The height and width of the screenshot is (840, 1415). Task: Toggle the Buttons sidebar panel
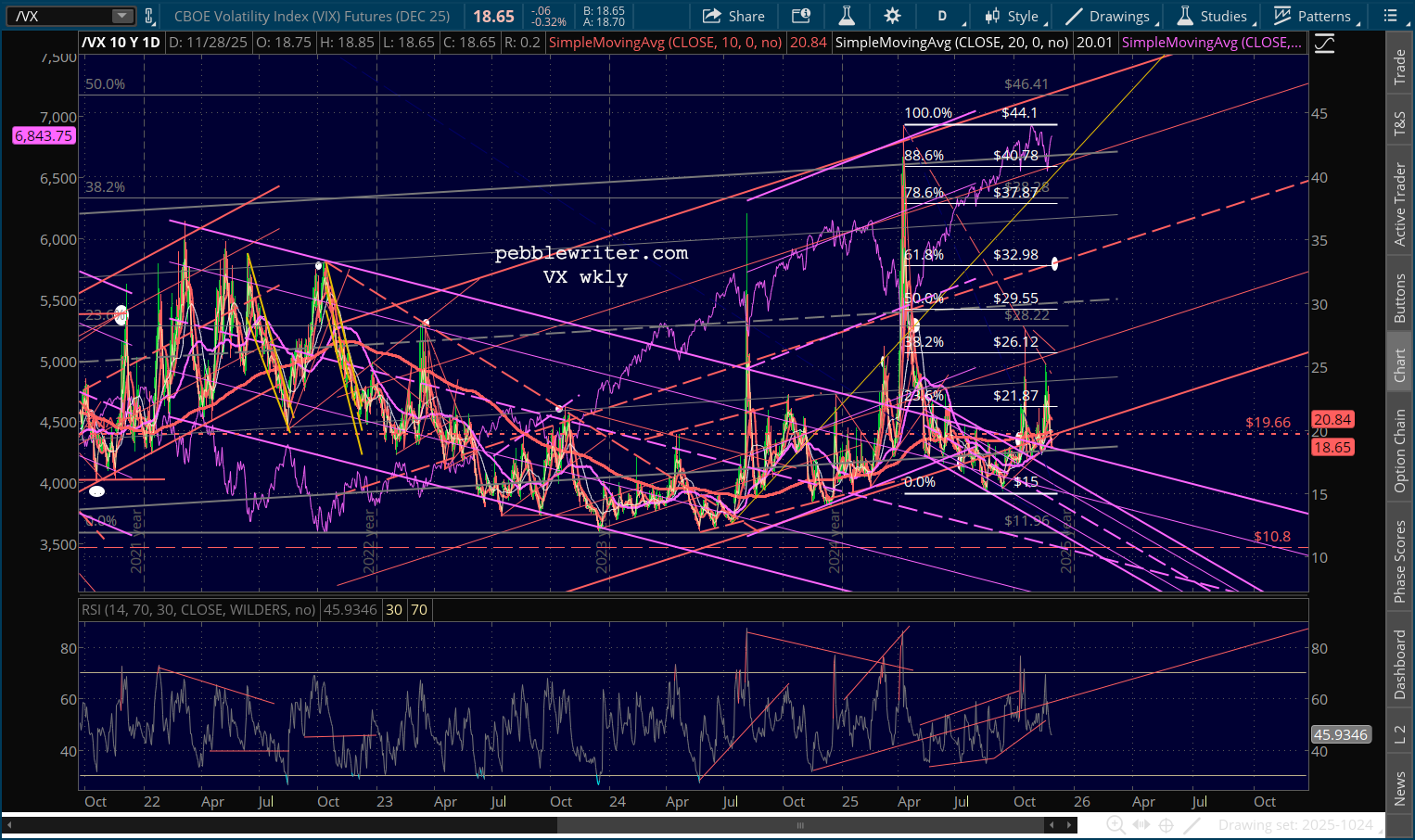click(x=1399, y=298)
